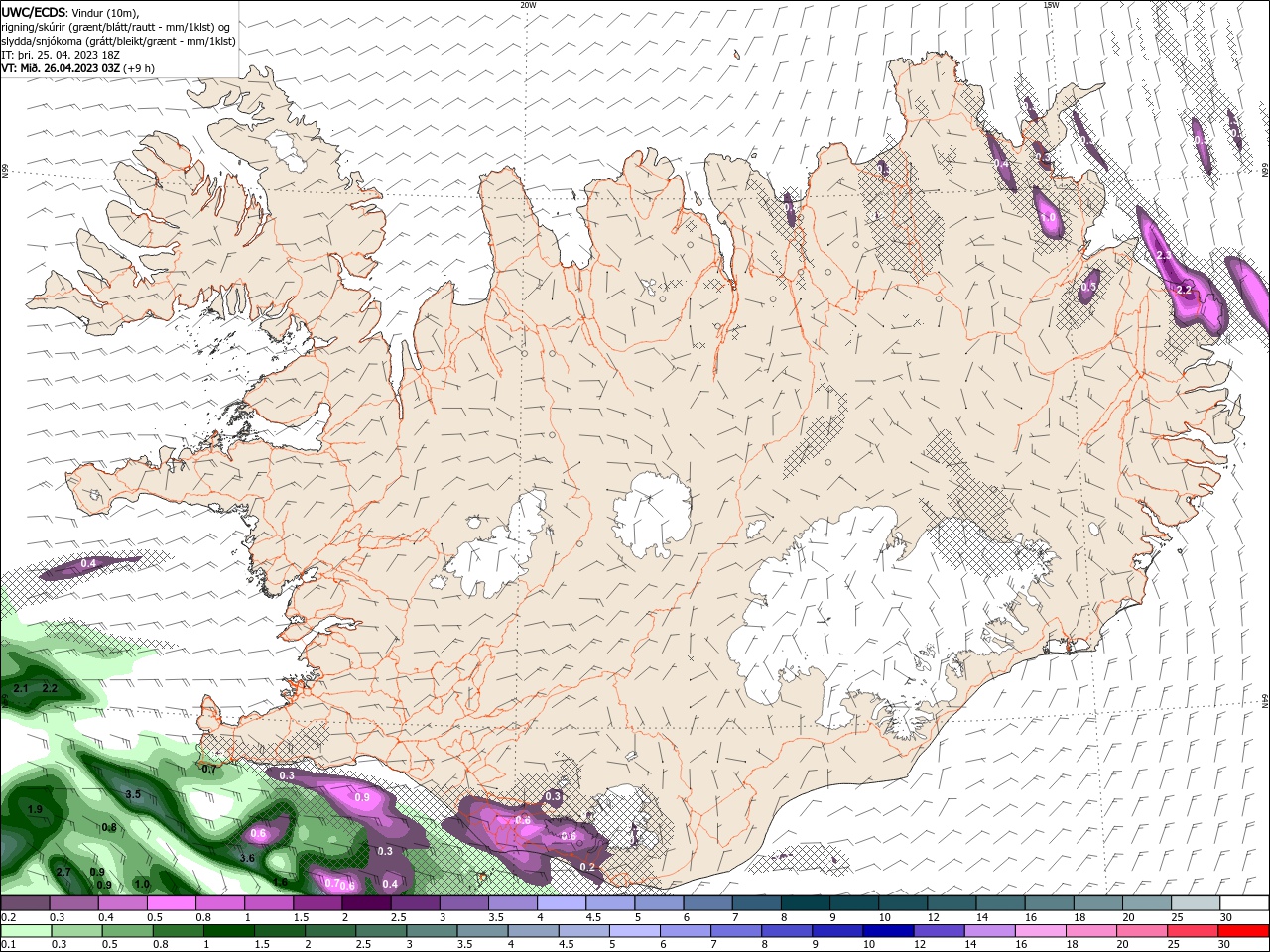This screenshot has height=952, width=1270.
Task: Click the '2.1' rain value off the west coast
Action: (21, 688)
